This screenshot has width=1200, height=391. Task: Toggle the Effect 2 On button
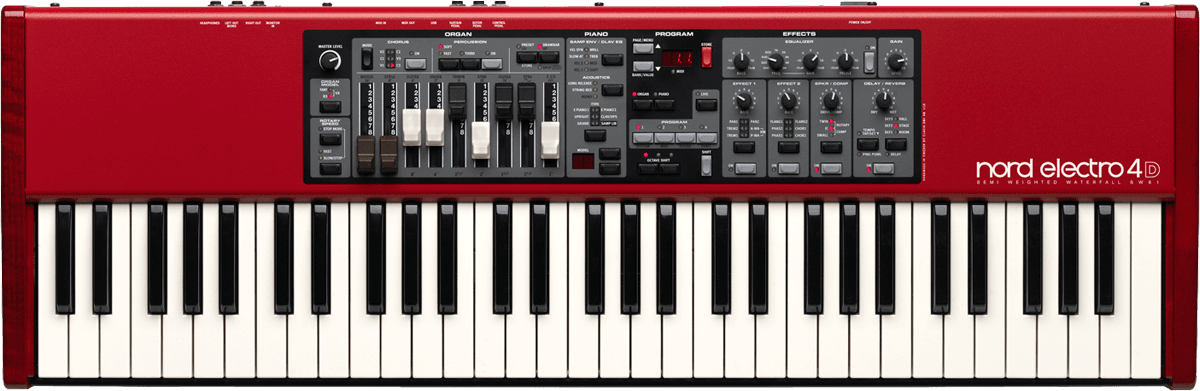(789, 168)
